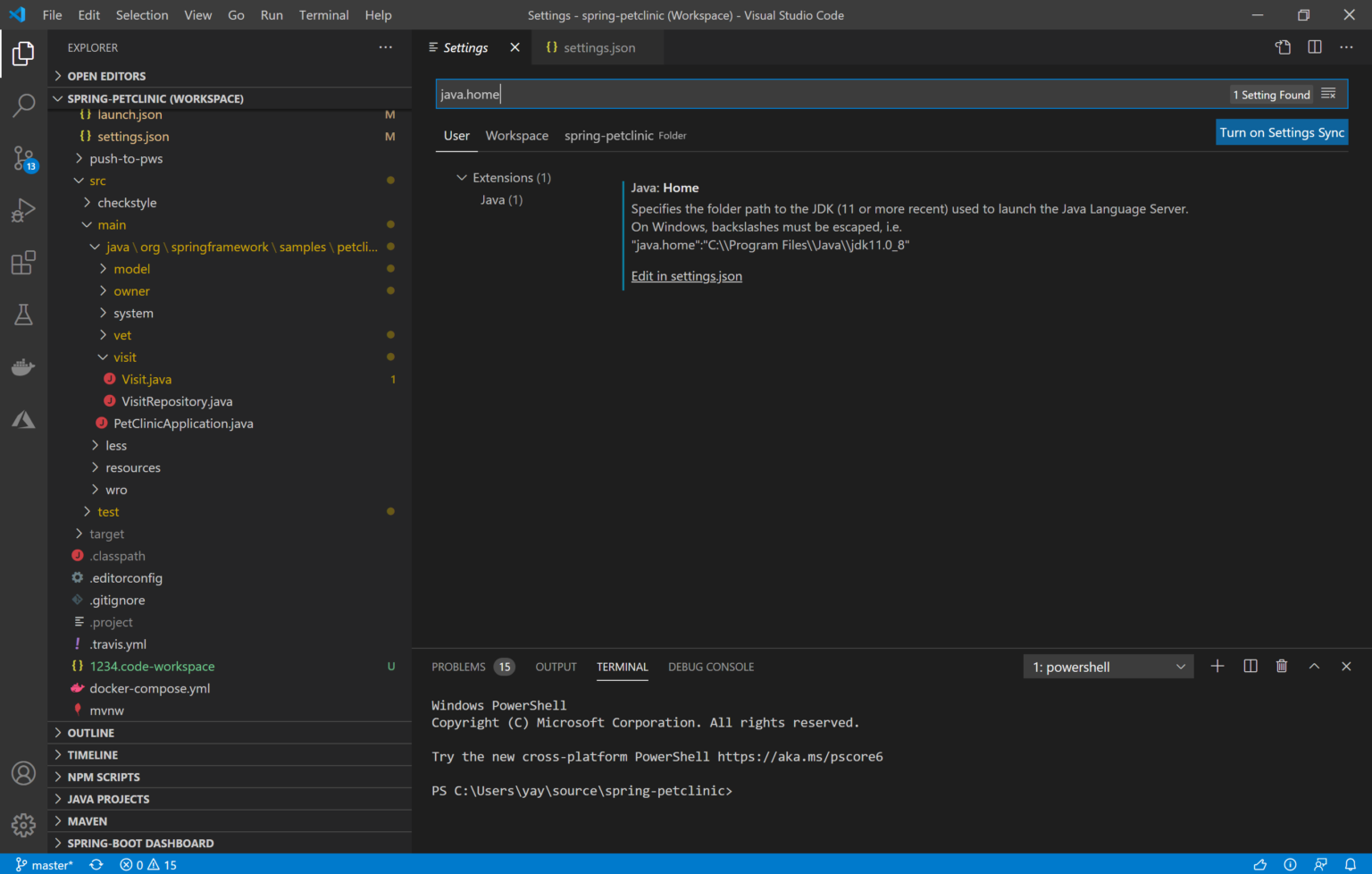This screenshot has width=1372, height=874.
Task: Open Edit in settings.json link
Action: 686,275
